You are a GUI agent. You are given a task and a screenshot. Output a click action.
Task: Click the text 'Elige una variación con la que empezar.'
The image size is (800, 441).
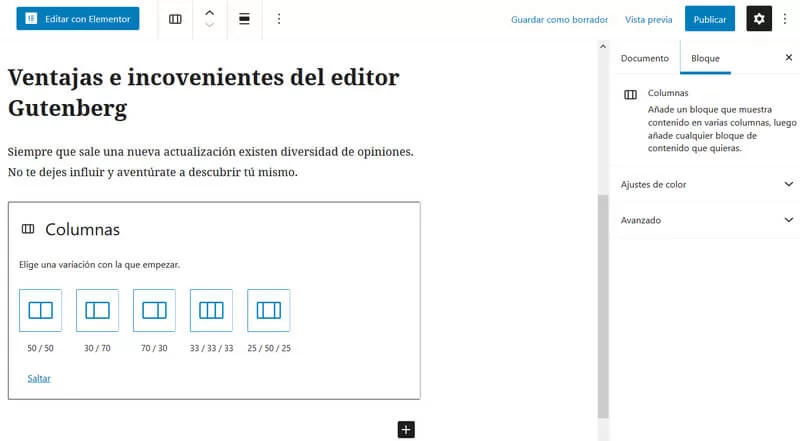(99, 264)
